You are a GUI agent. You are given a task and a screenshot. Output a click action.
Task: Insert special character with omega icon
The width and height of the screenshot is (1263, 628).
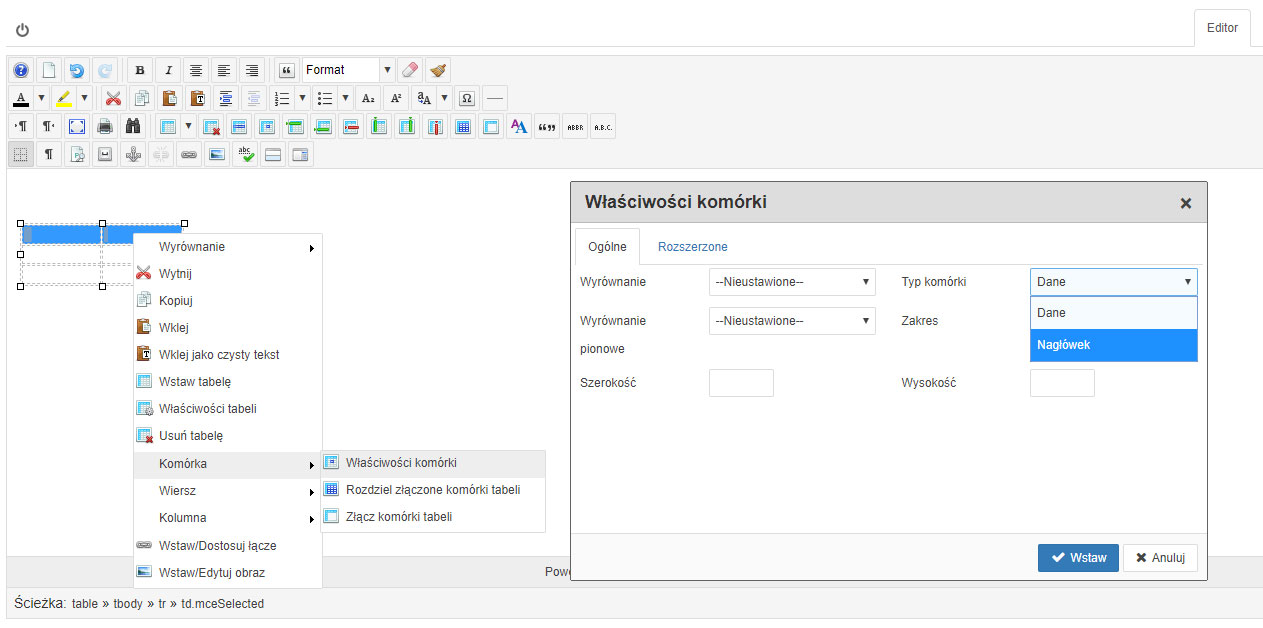click(x=466, y=98)
